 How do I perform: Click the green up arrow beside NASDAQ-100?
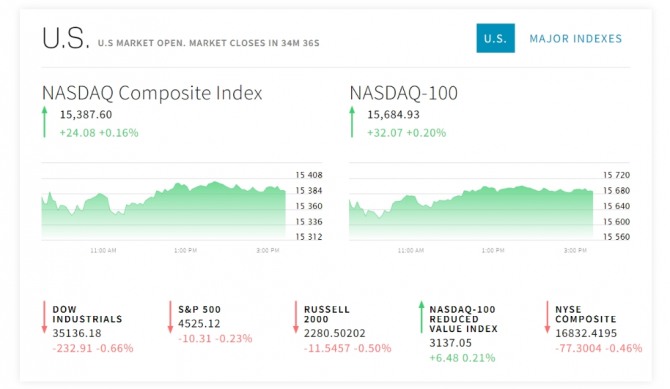pos(352,122)
